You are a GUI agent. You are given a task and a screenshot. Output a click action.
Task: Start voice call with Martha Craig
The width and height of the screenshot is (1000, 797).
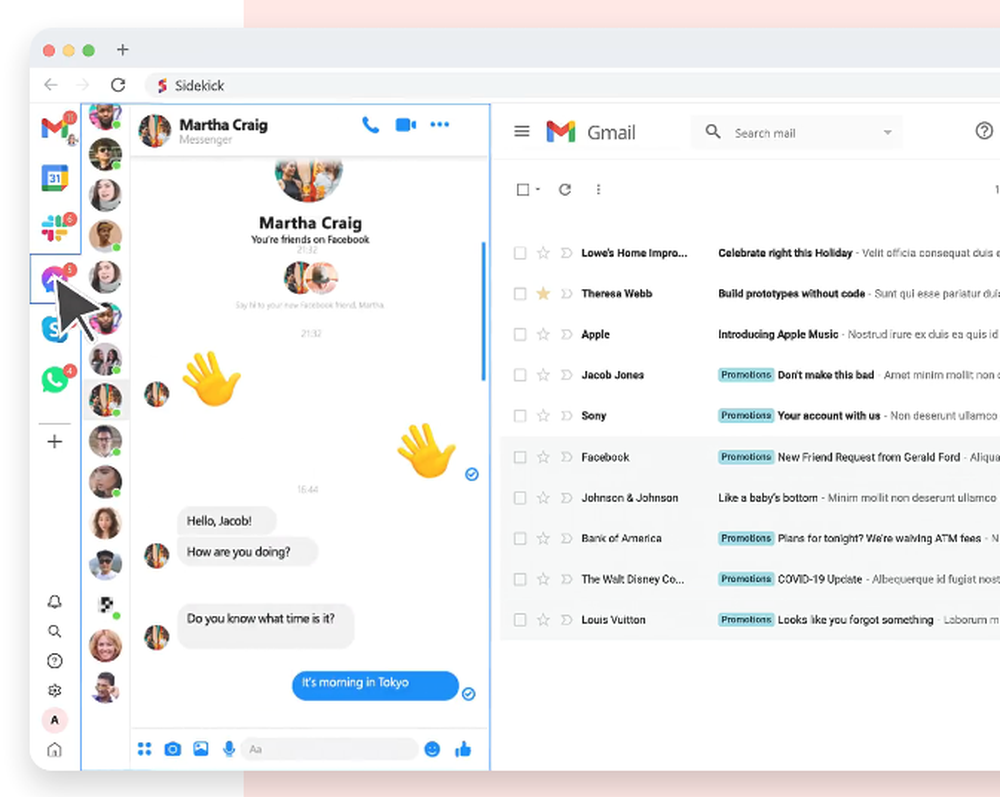click(x=371, y=124)
